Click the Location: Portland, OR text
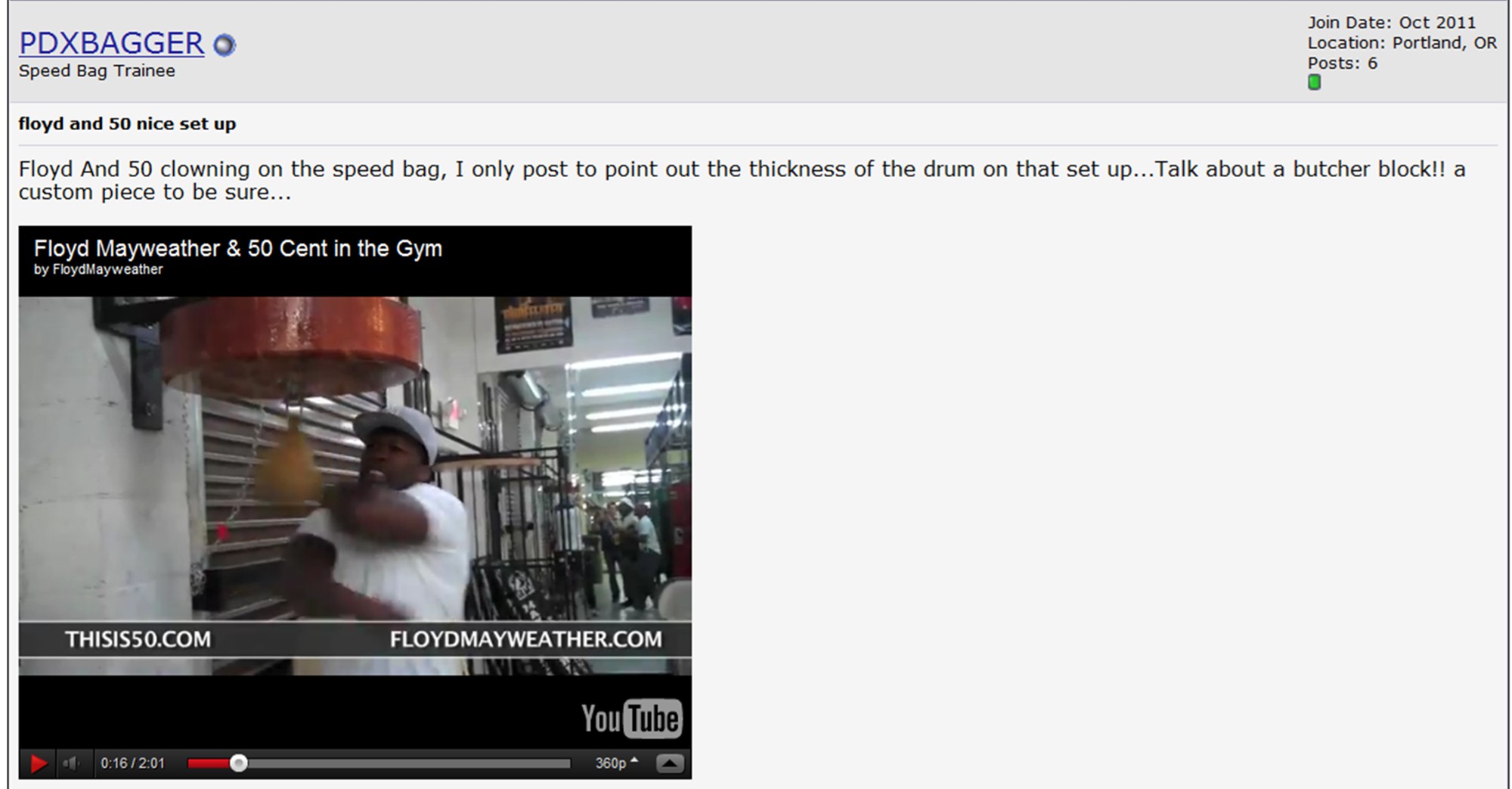 pyautogui.click(x=1402, y=42)
